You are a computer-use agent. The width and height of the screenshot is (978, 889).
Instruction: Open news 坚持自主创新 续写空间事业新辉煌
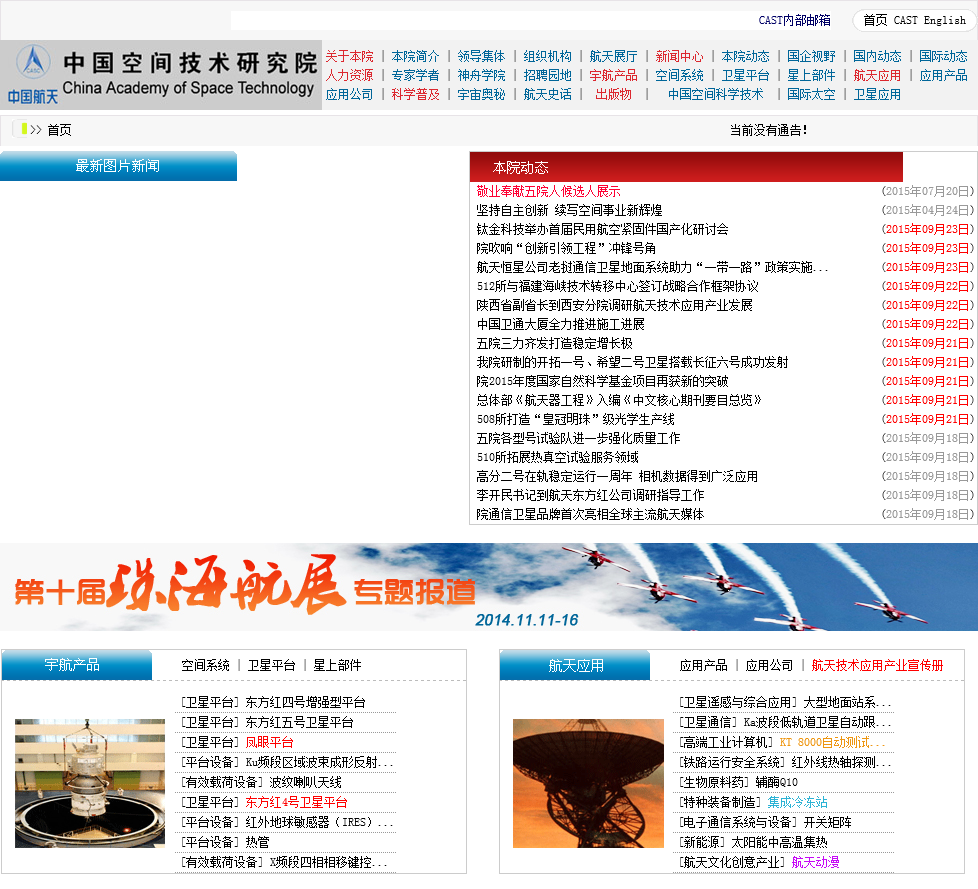[x=569, y=210]
